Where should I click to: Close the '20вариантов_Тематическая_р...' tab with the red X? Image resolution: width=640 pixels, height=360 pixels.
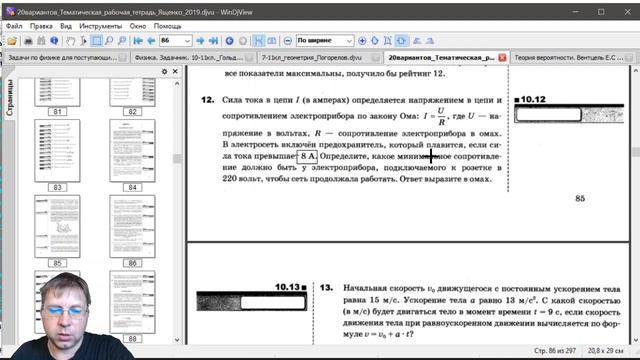tap(502, 58)
